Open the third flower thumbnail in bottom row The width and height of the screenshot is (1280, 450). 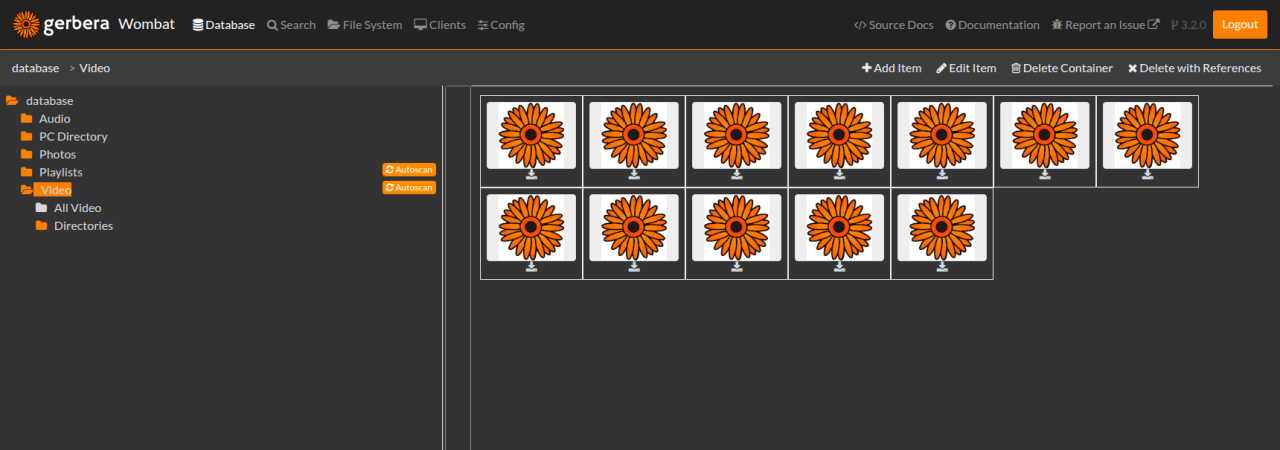737,227
